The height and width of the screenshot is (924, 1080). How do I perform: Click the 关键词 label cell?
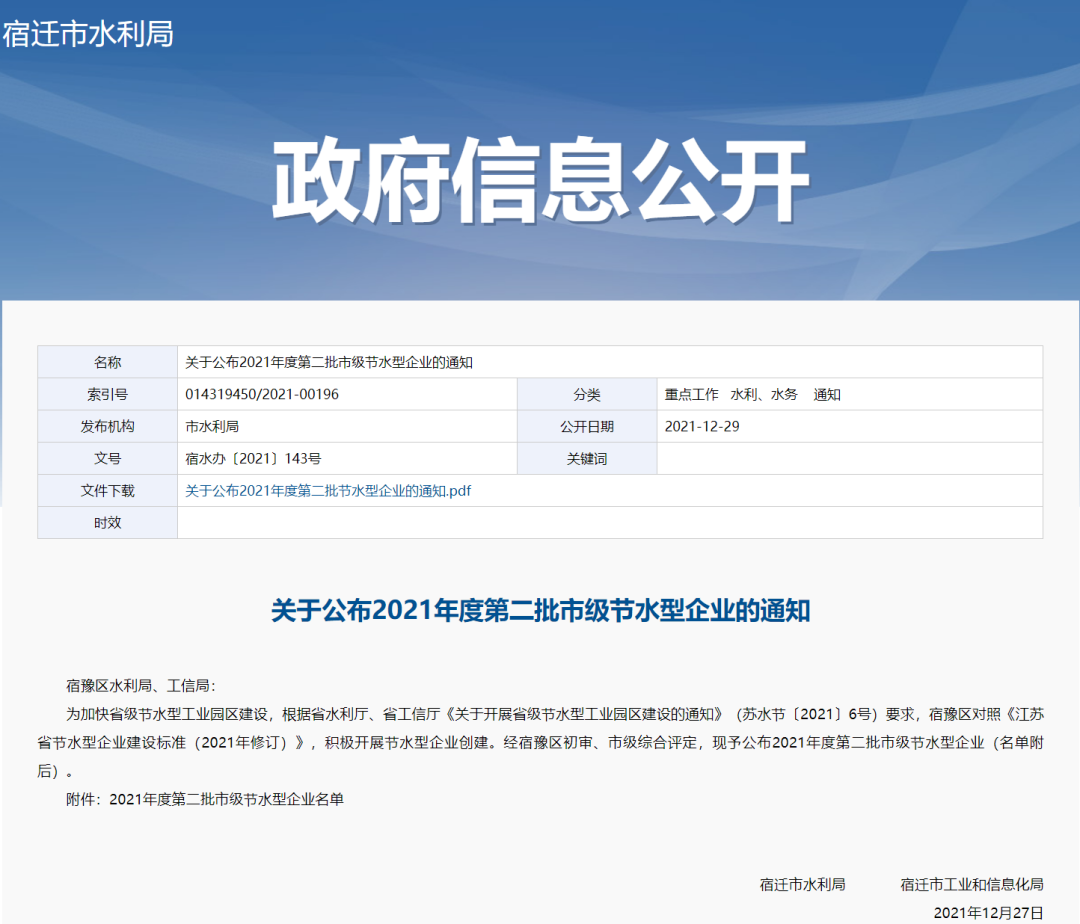pyautogui.click(x=587, y=459)
